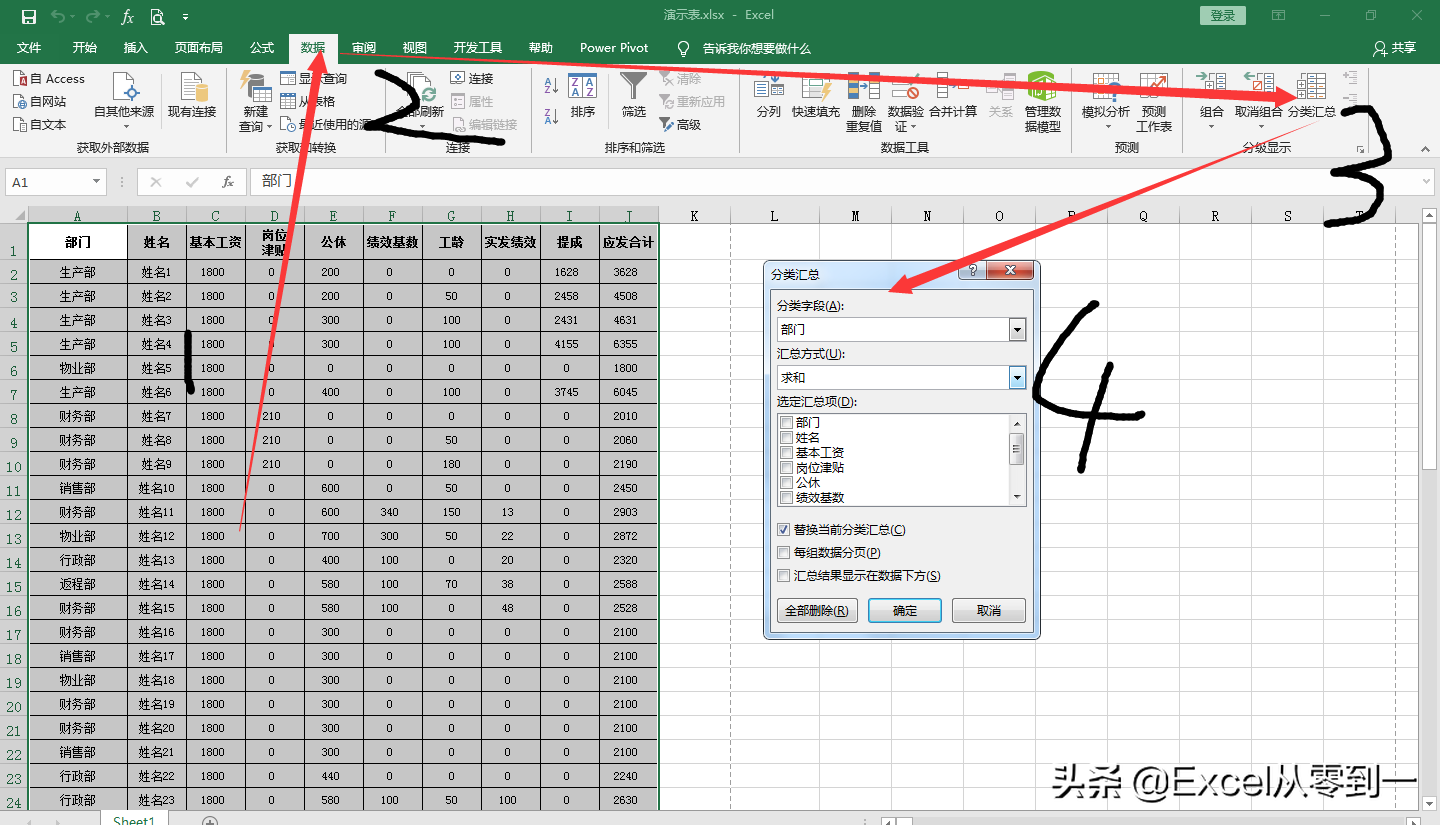Image resolution: width=1440 pixels, height=825 pixels.
Task: Open the Name Box dropdown arrow
Action: (97, 182)
